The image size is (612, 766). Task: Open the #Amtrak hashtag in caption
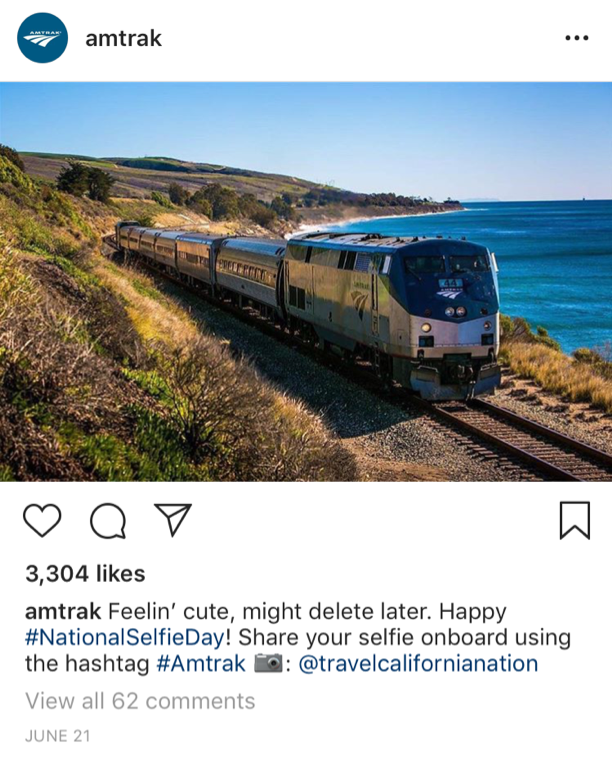[x=201, y=664]
